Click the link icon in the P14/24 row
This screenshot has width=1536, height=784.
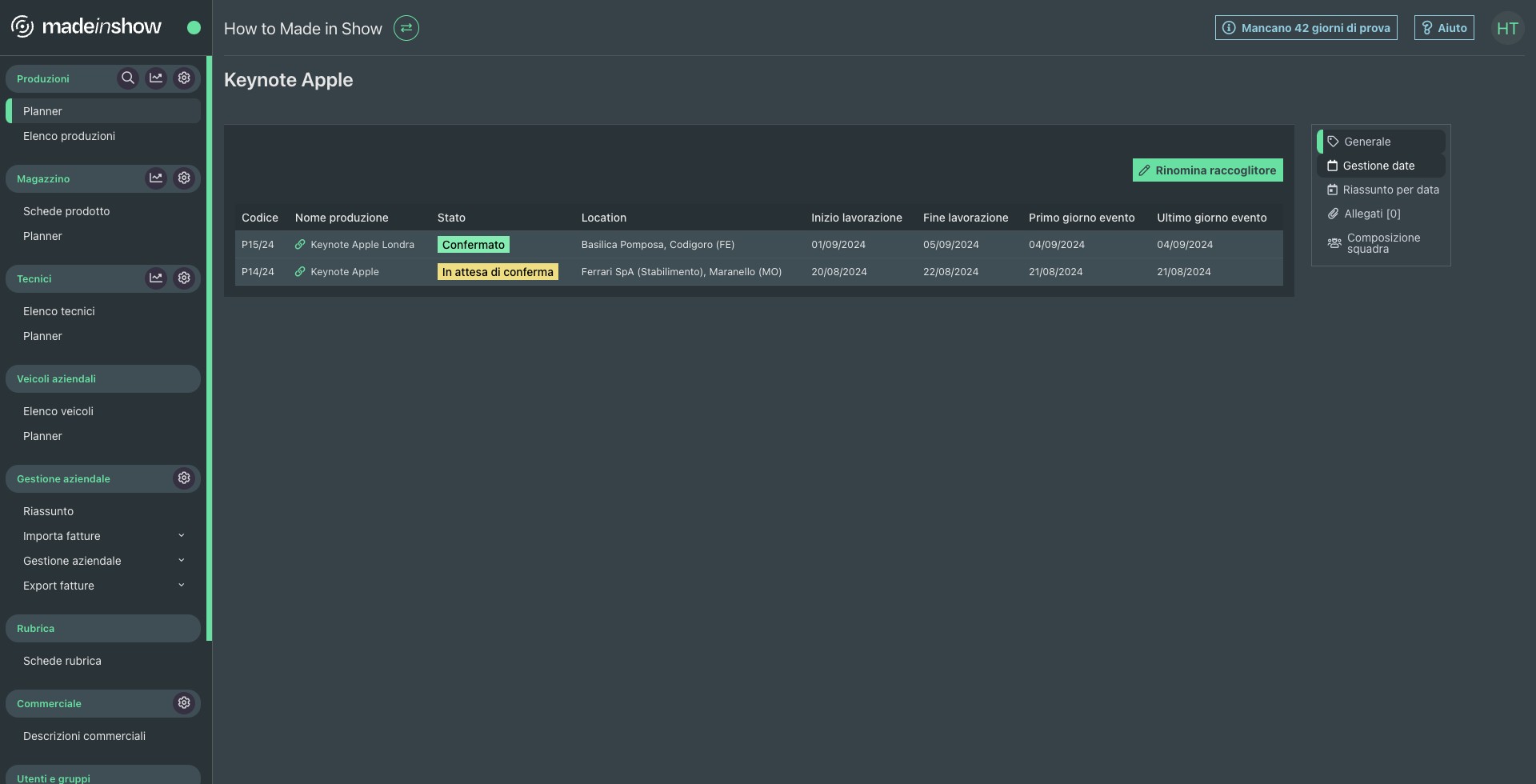[300, 272]
